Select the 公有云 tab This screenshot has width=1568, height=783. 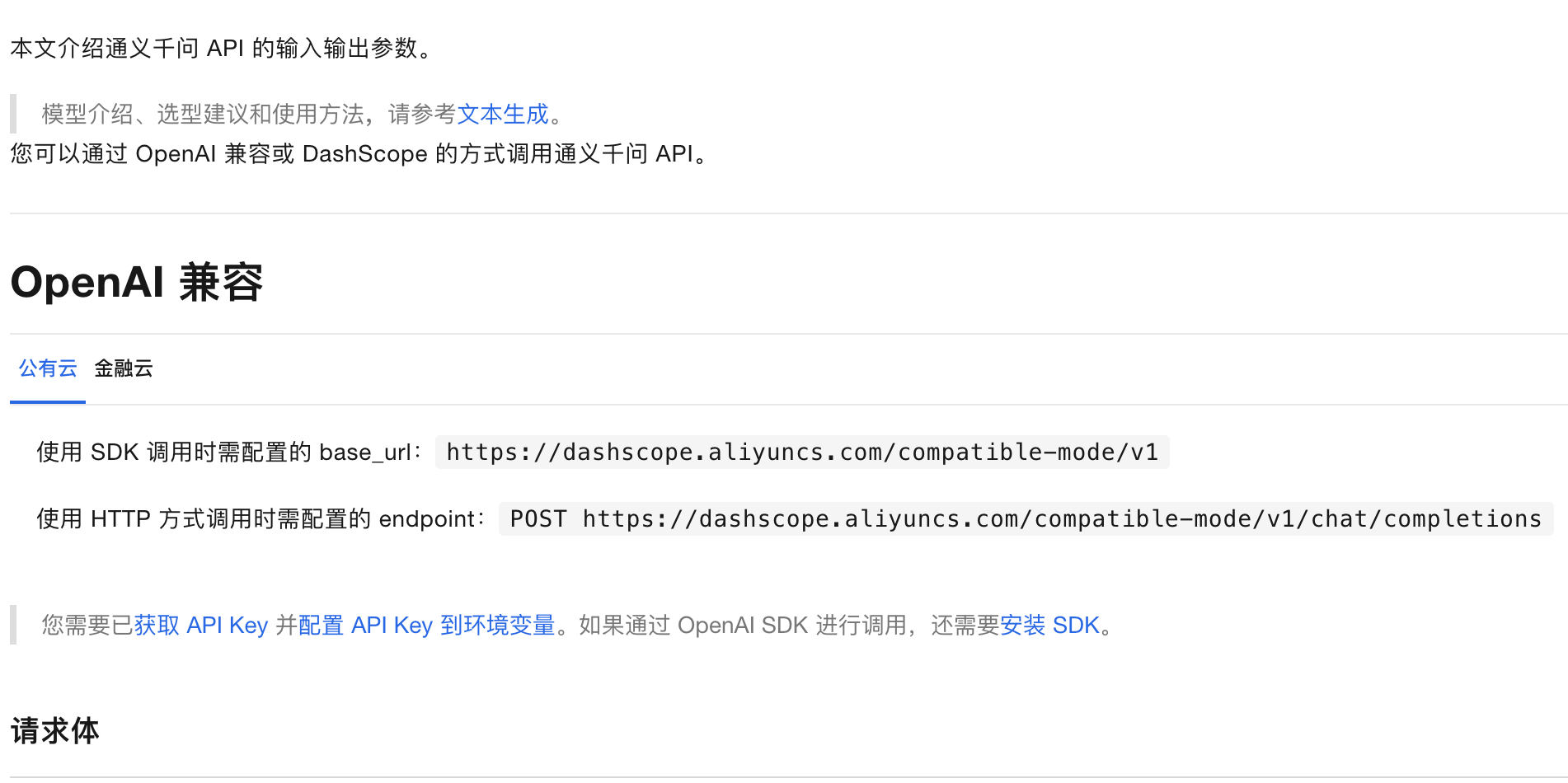point(47,368)
